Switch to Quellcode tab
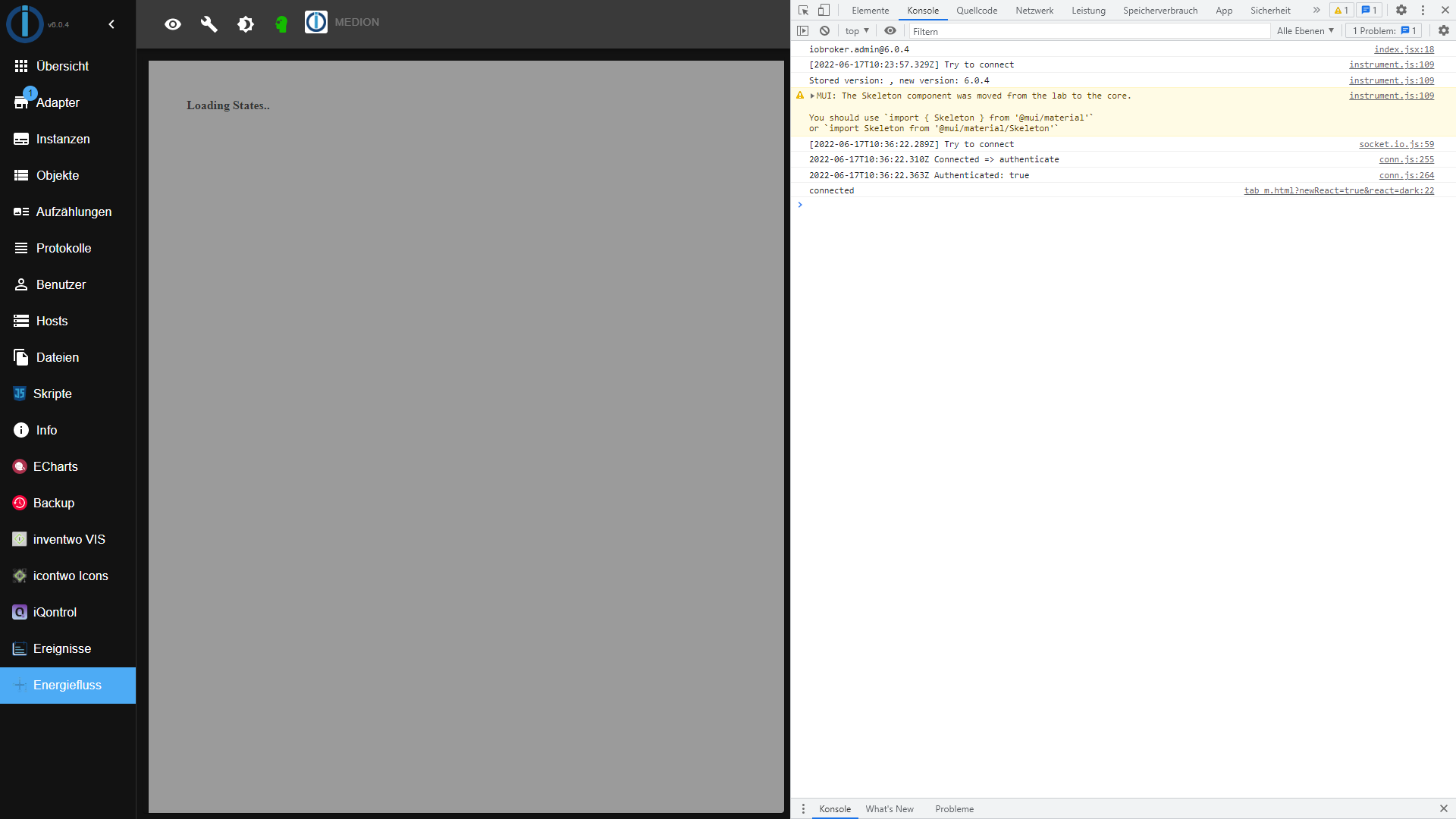Screen dimensions: 1456x819 tap(977, 11)
